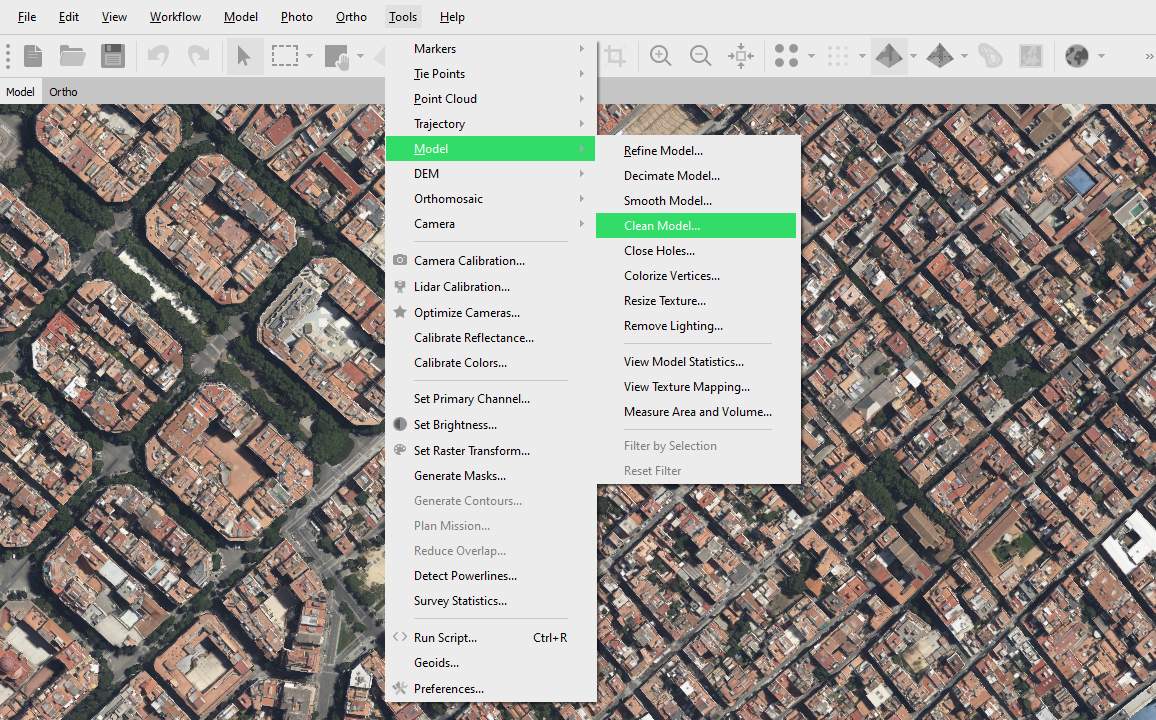Switch to the Ortho tab
The image size is (1156, 720).
click(x=63, y=92)
